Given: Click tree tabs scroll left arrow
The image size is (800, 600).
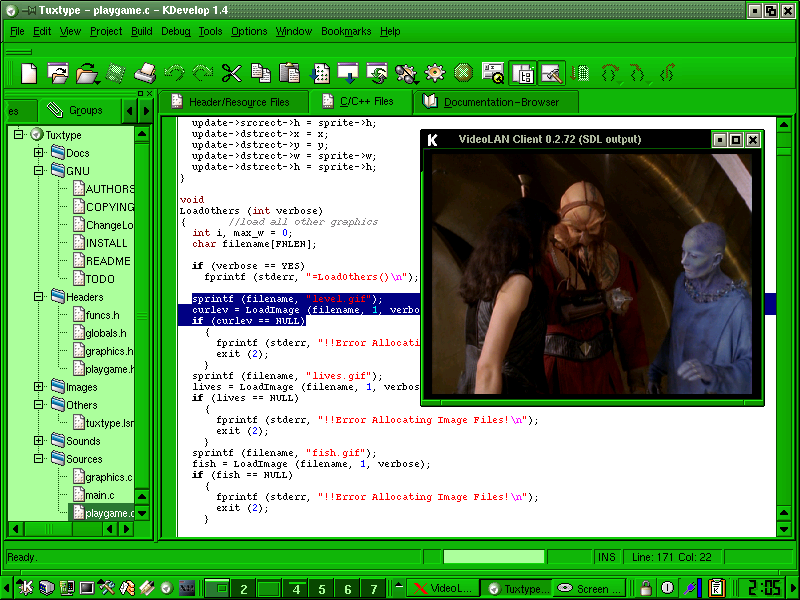Looking at the screenshot, I should pos(130,111).
